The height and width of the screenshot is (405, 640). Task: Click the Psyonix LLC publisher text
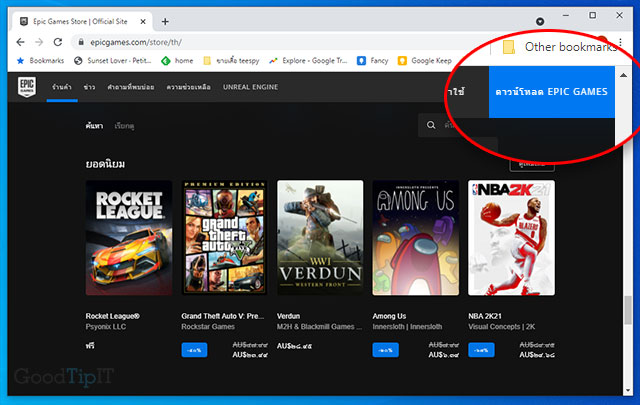pos(106,327)
